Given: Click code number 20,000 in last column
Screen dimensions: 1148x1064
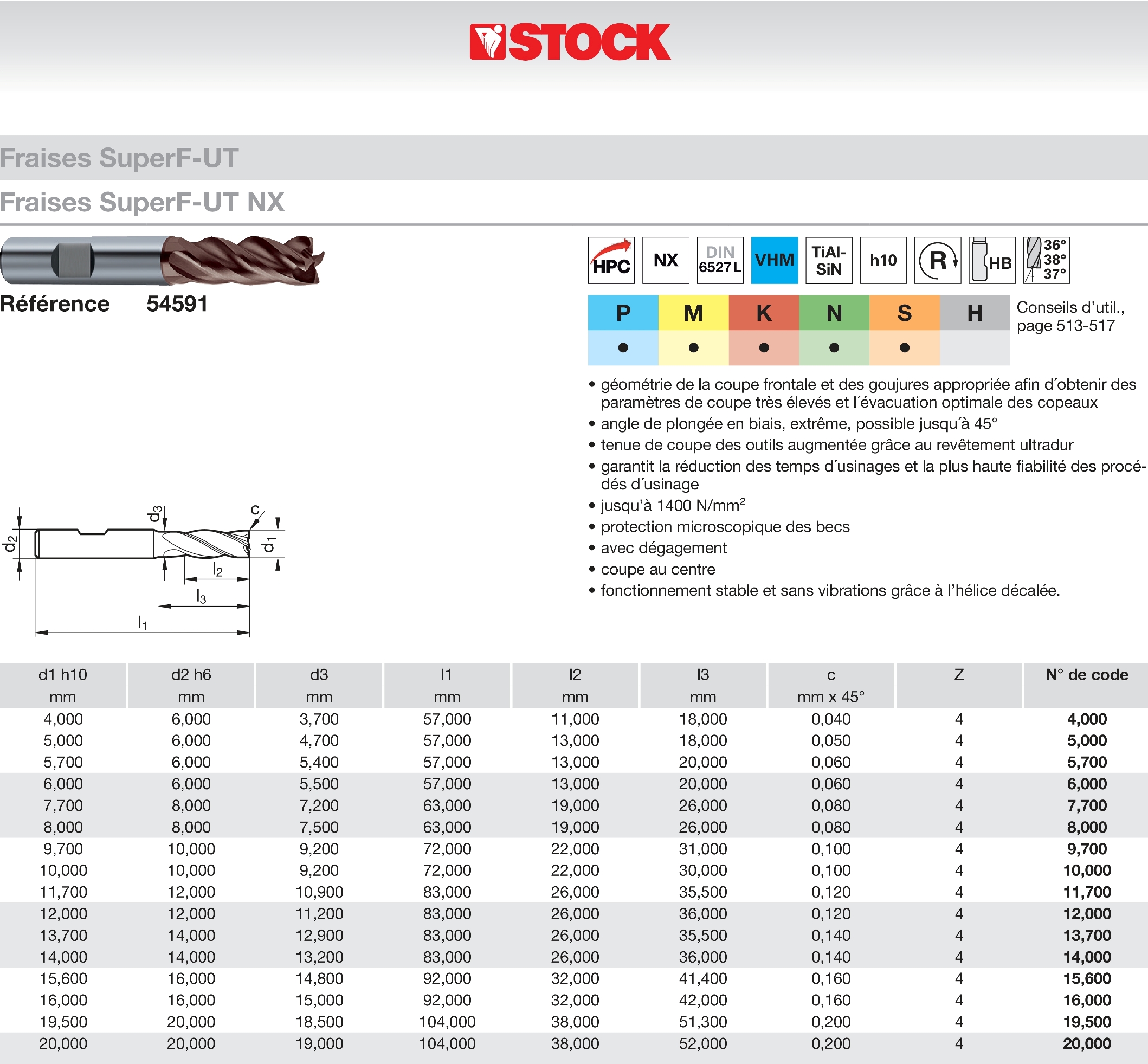Looking at the screenshot, I should [x=1086, y=1043].
